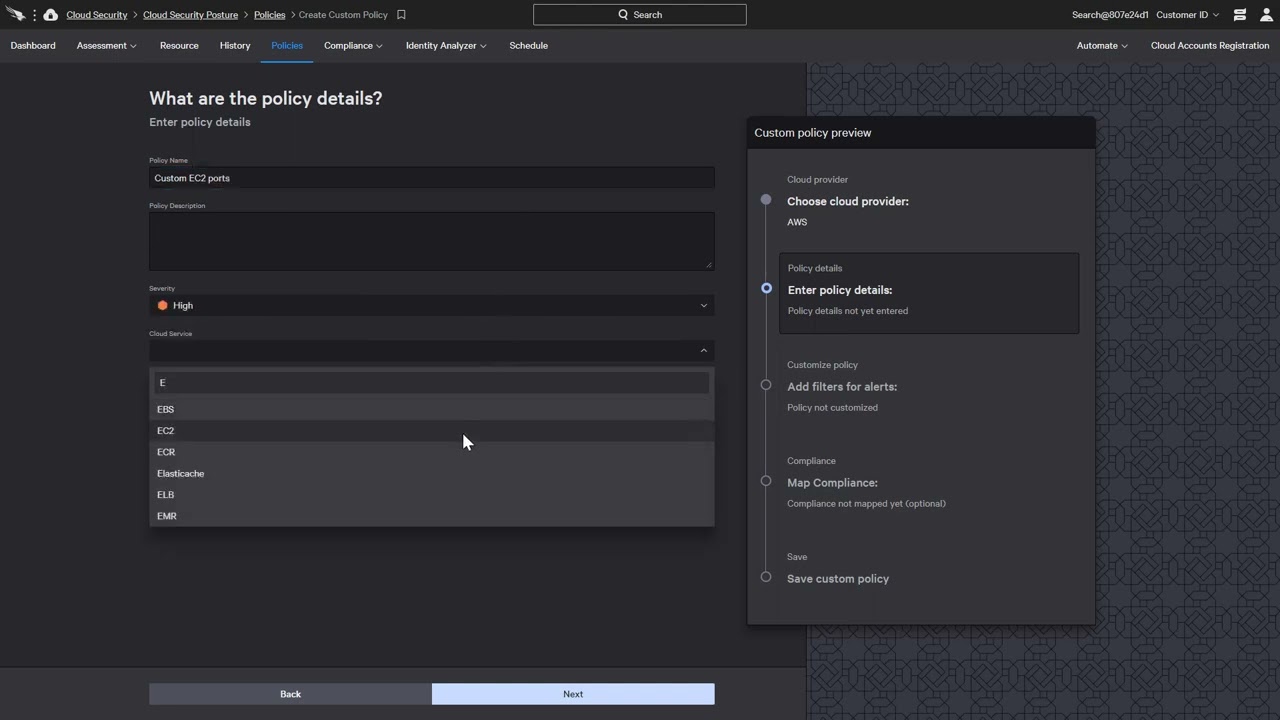Click the CrowdStrike falcon logo icon
The image size is (1280, 720).
click(15, 15)
